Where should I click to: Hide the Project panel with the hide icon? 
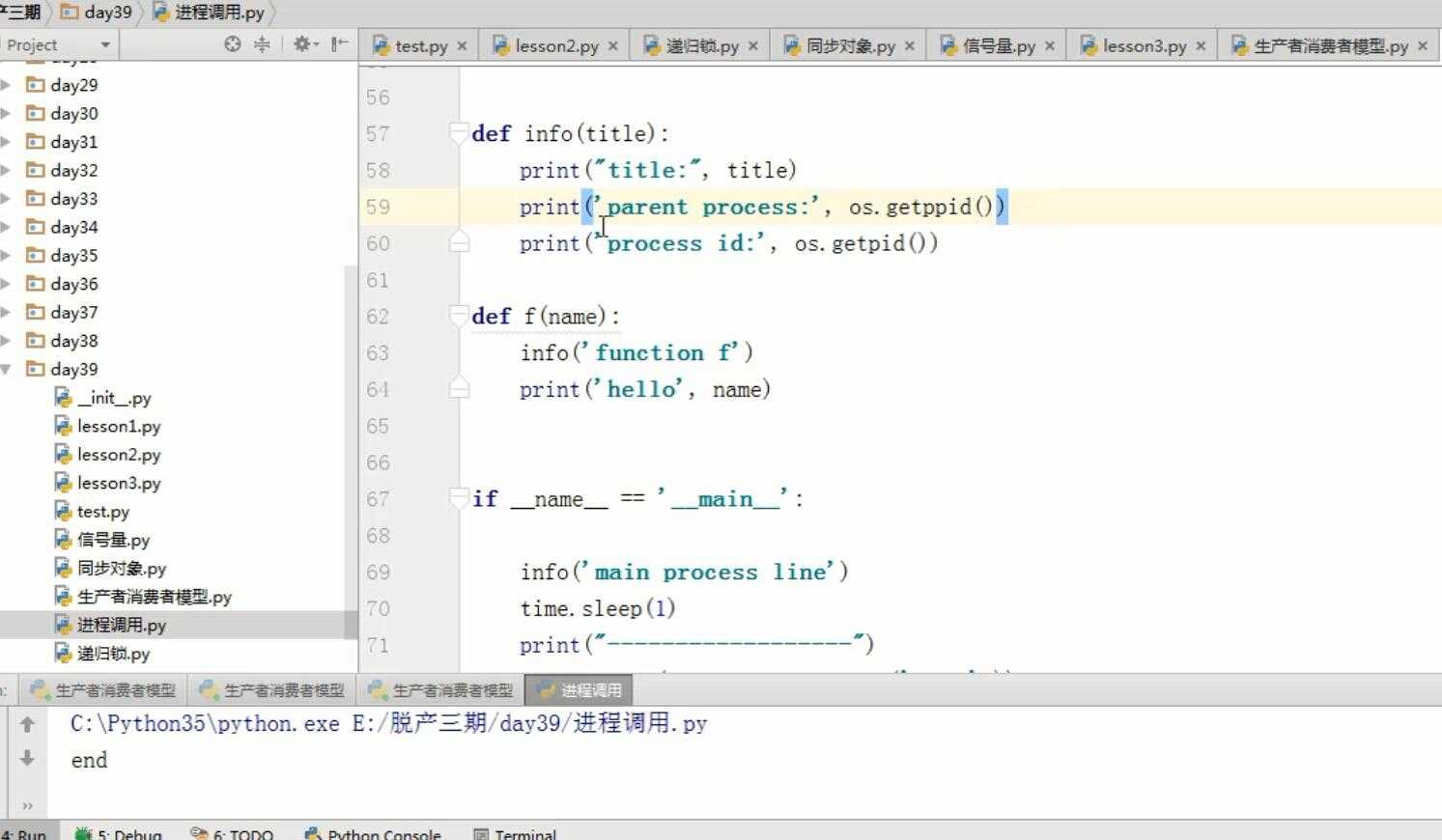tap(339, 44)
